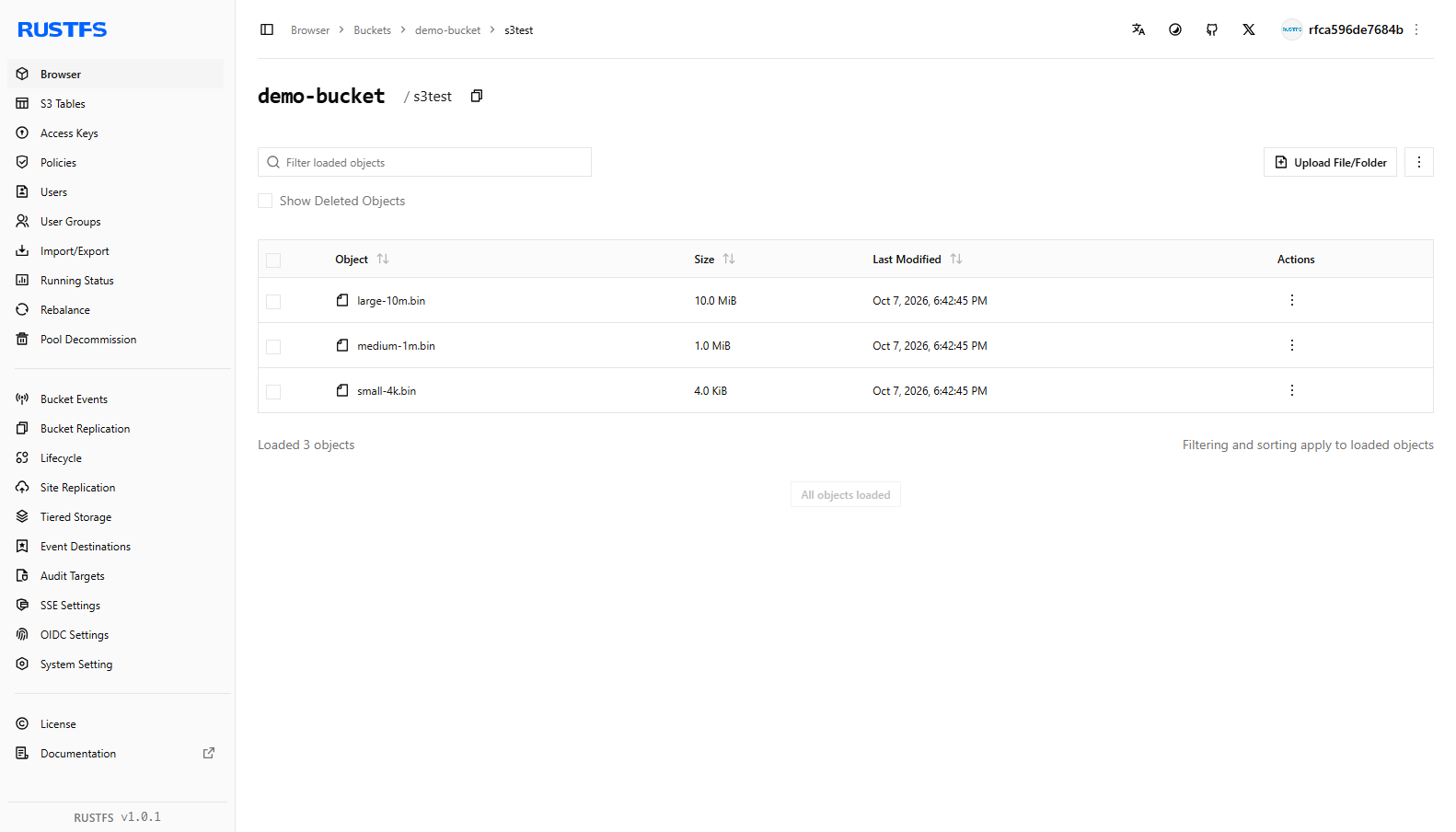Click the Browser breadcrumb link
This screenshot has width=1456, height=832.
coord(310,30)
